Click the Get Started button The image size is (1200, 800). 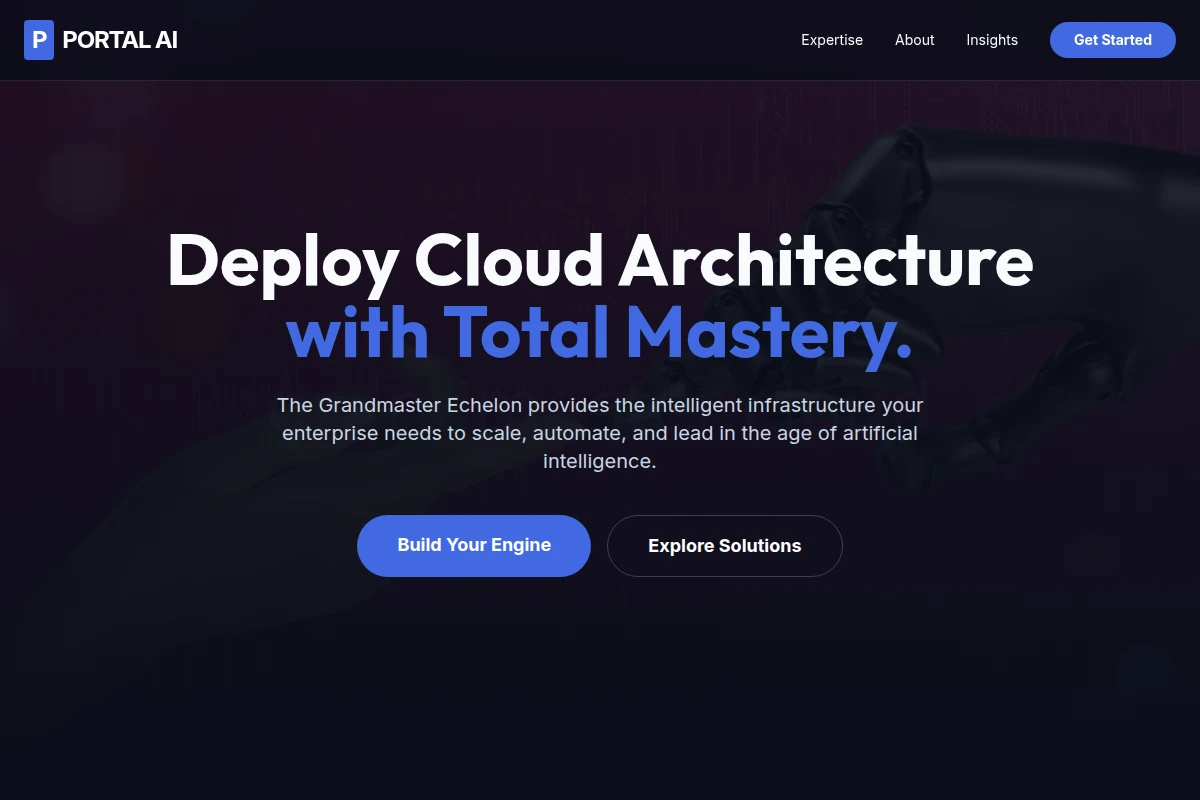pyautogui.click(x=1113, y=40)
